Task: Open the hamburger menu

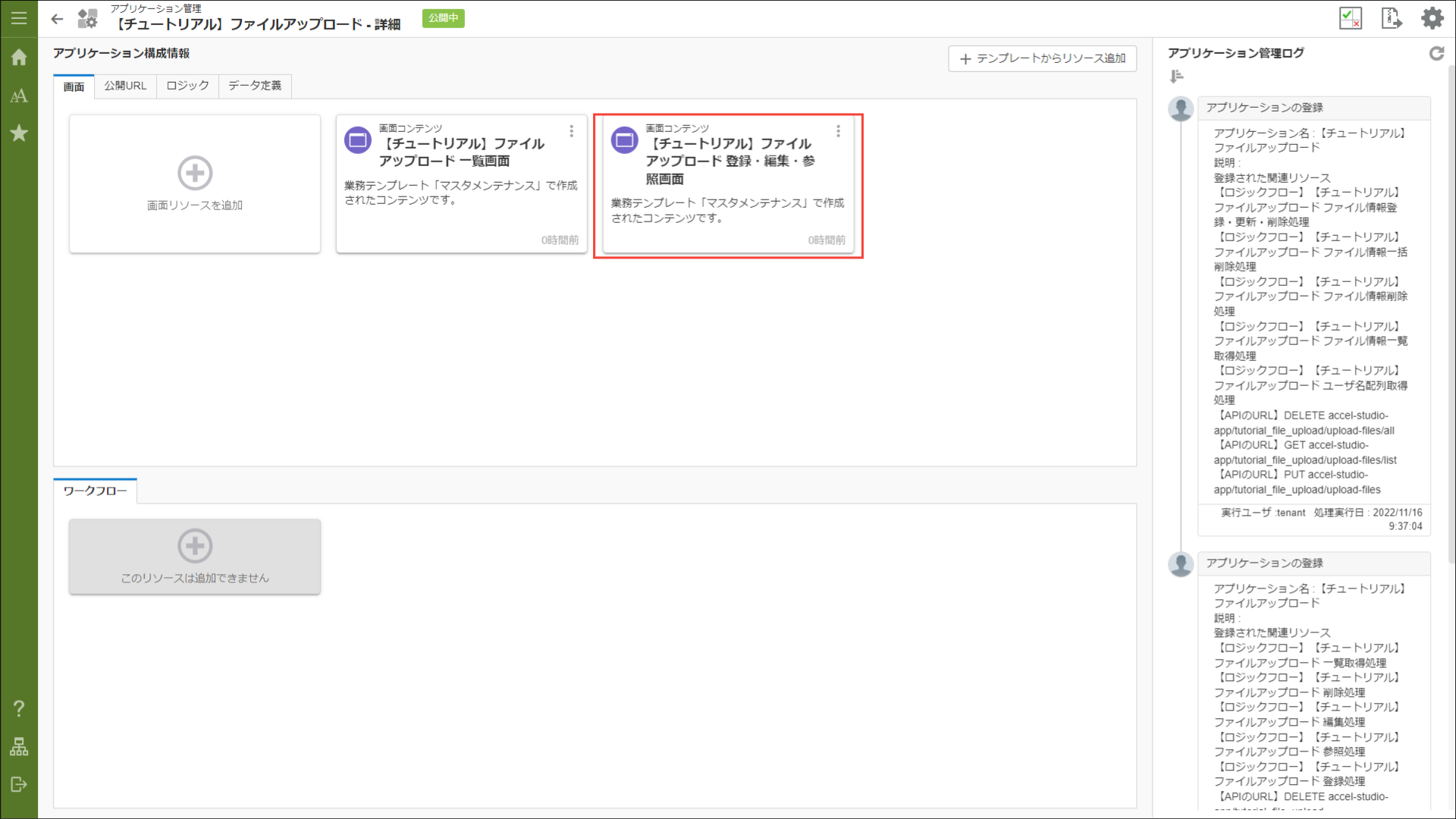Action: [19, 18]
